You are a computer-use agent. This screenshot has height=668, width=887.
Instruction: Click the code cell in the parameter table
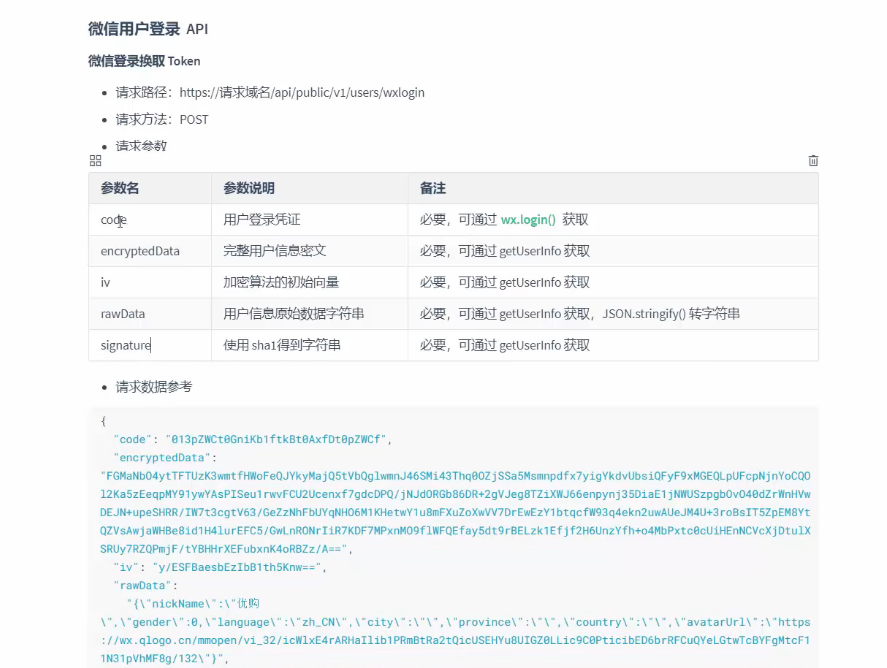pos(150,219)
